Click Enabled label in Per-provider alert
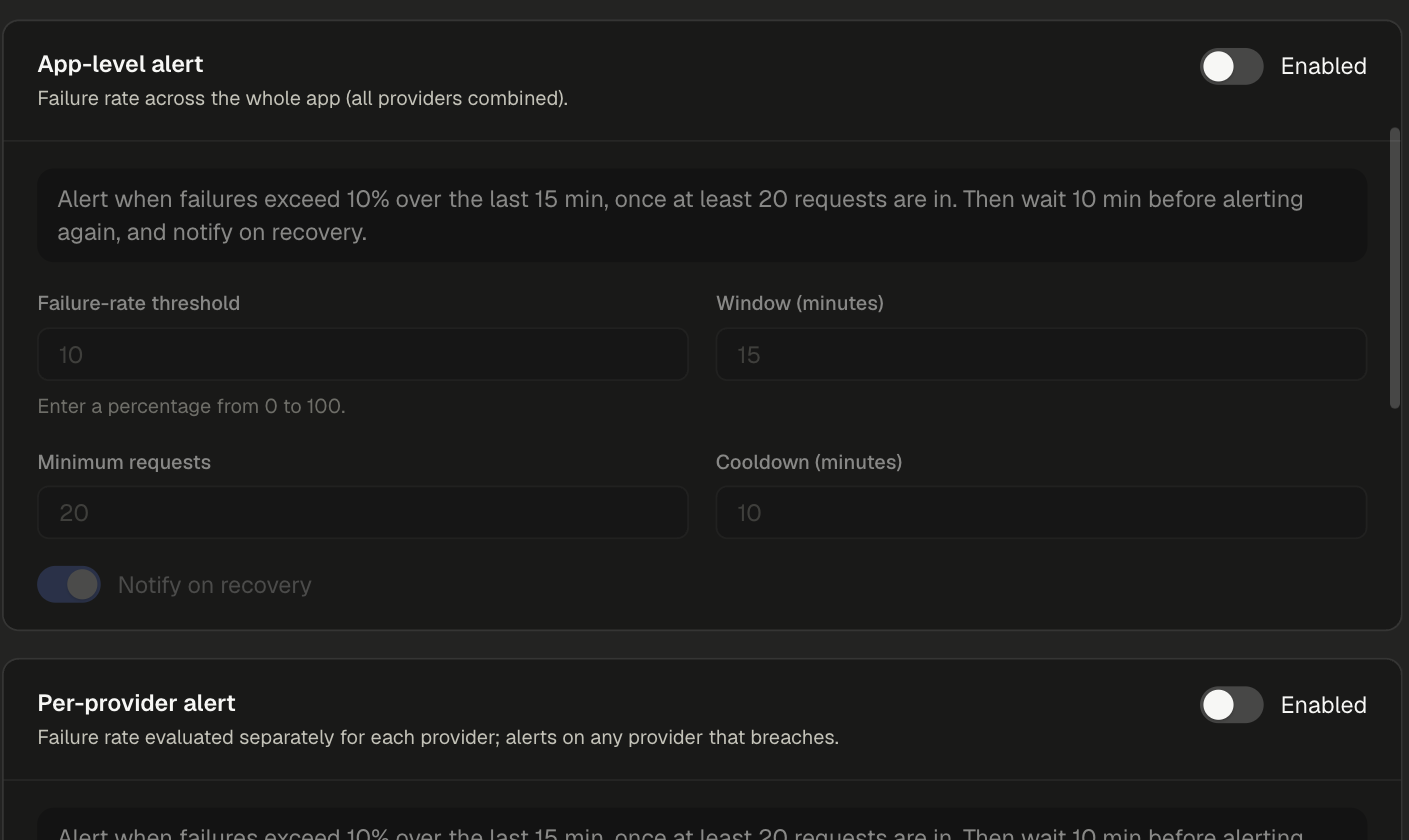This screenshot has height=840, width=1409. pos(1323,706)
